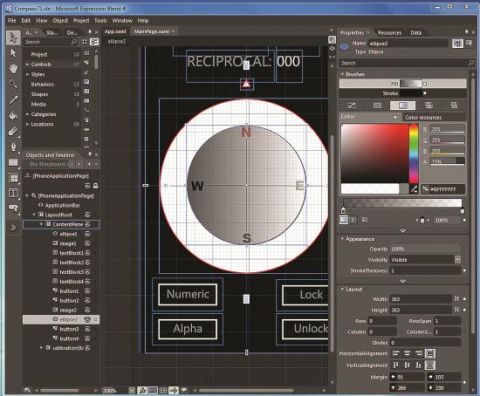Image resolution: width=480 pixels, height=396 pixels.
Task: Open the Assets chevron at toolbar bottom
Action: [13, 228]
